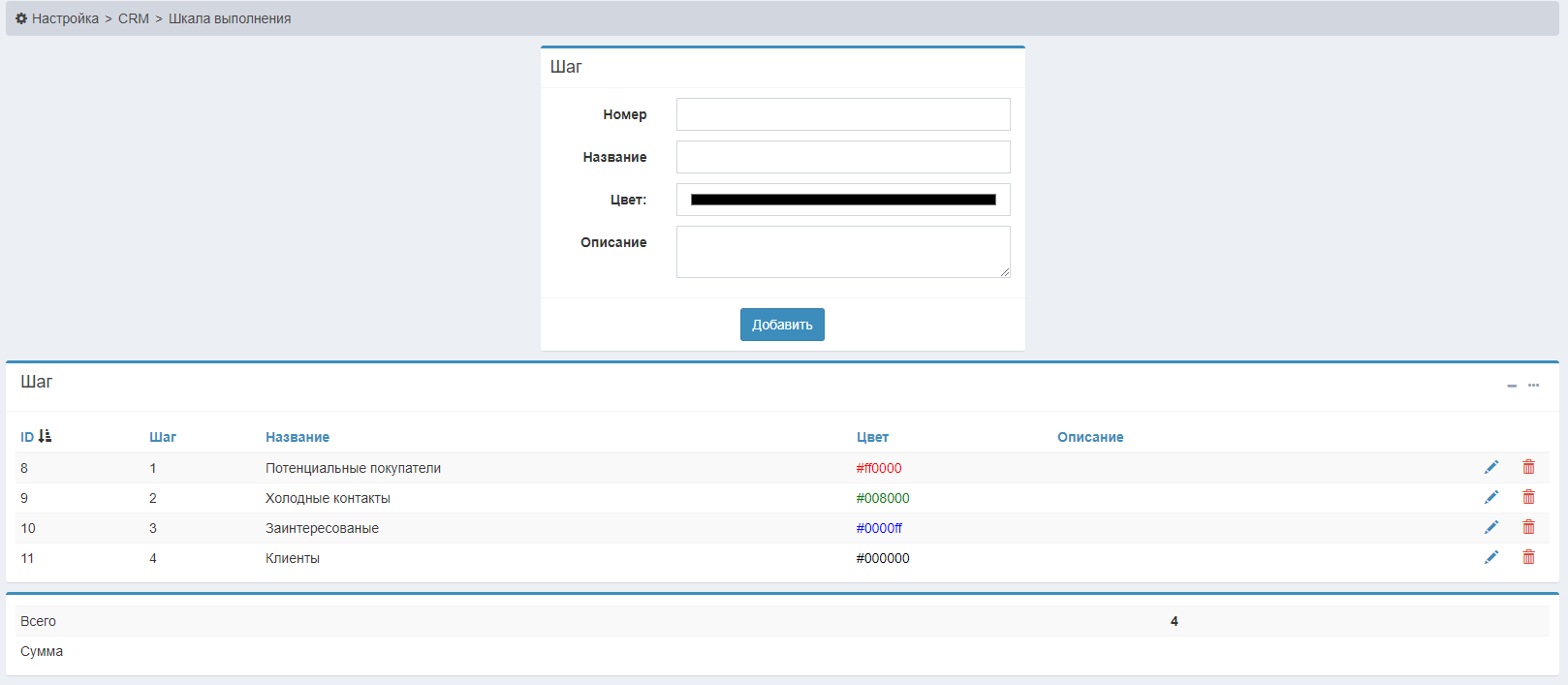1568x685 pixels.
Task: Delete the Холодные контакты step
Action: tap(1528, 497)
